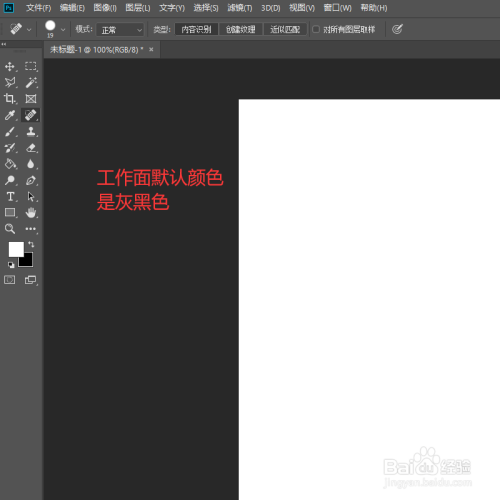Choose the 创建纹理 type button

[x=241, y=29]
